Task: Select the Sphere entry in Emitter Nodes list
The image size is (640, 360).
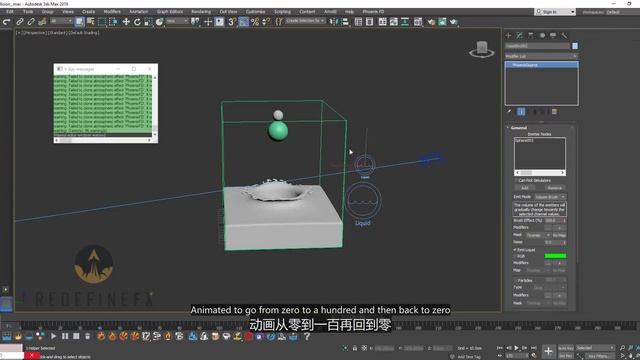Action: click(x=524, y=140)
